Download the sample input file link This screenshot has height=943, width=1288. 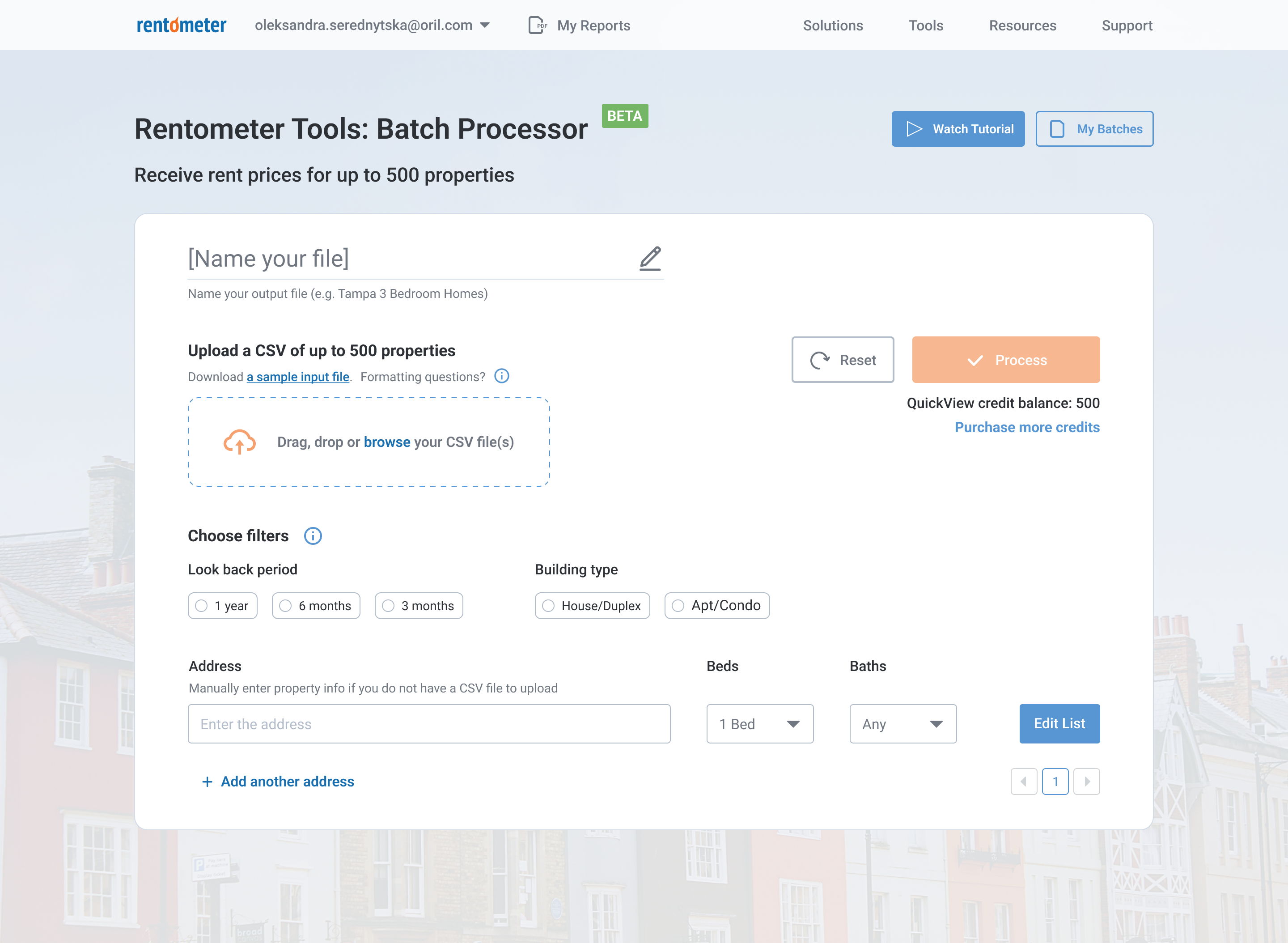[x=298, y=377]
